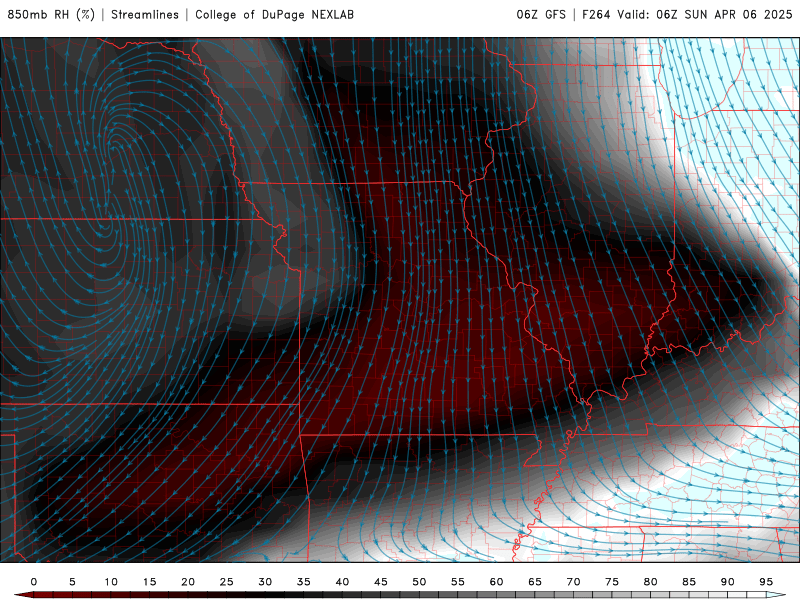Click the "5" label on the color scale
The height and width of the screenshot is (600, 800).
pyautogui.click(x=72, y=582)
